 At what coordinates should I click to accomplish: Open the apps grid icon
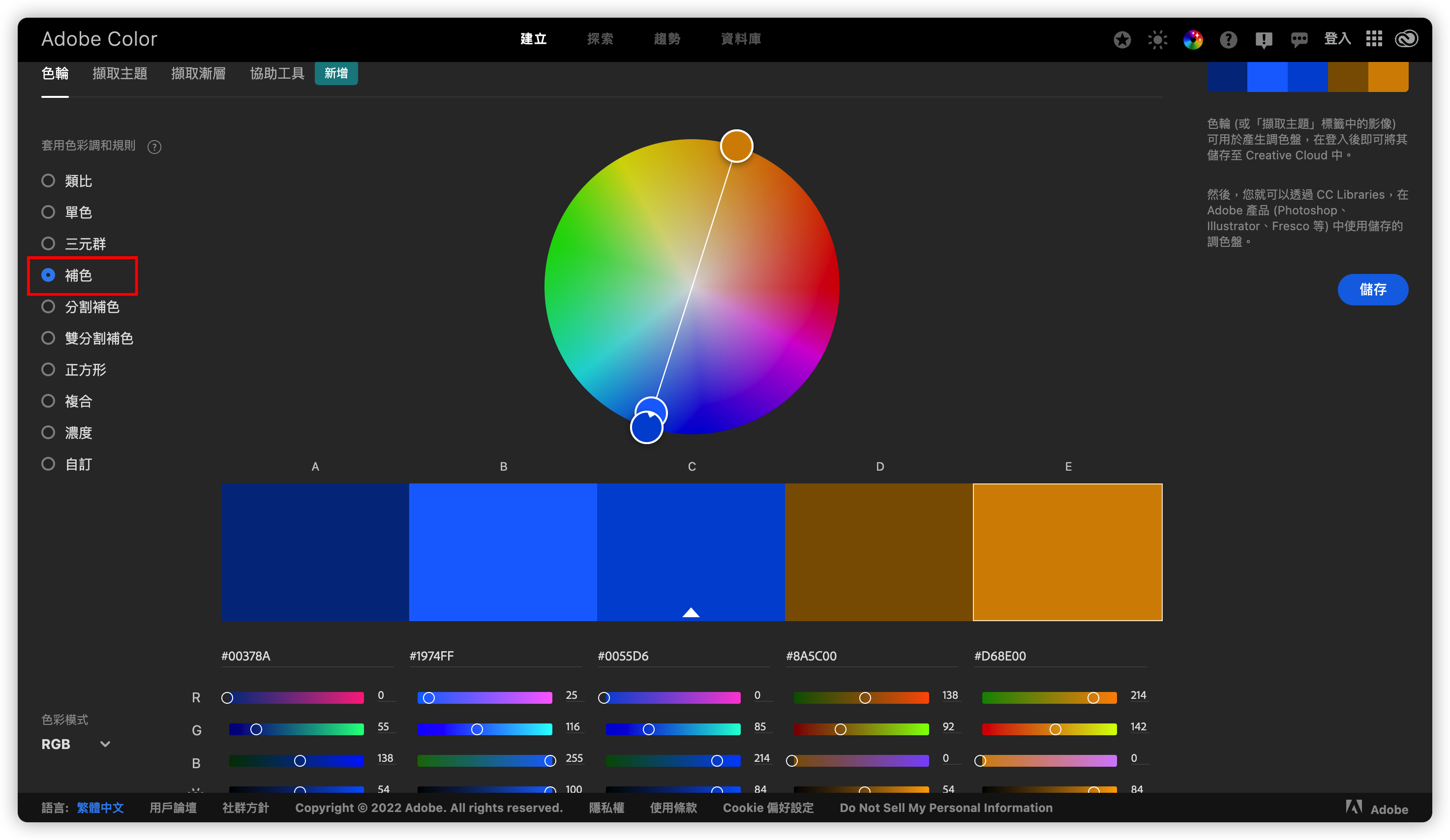pos(1374,38)
